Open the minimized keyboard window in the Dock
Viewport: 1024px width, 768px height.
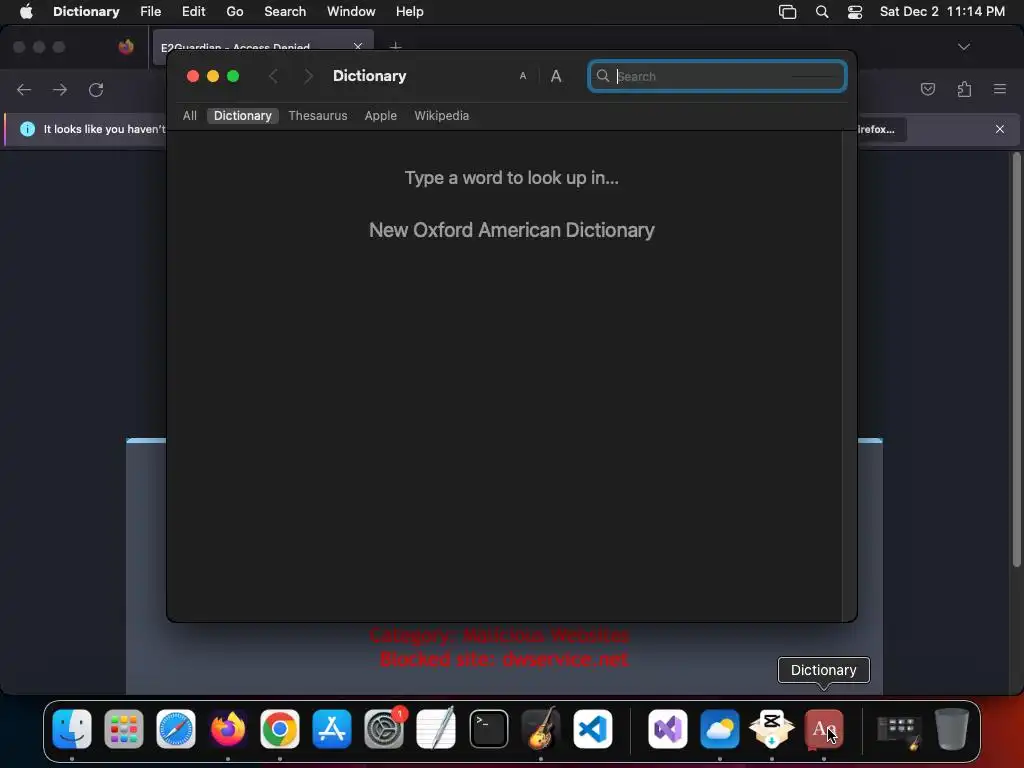click(x=899, y=731)
